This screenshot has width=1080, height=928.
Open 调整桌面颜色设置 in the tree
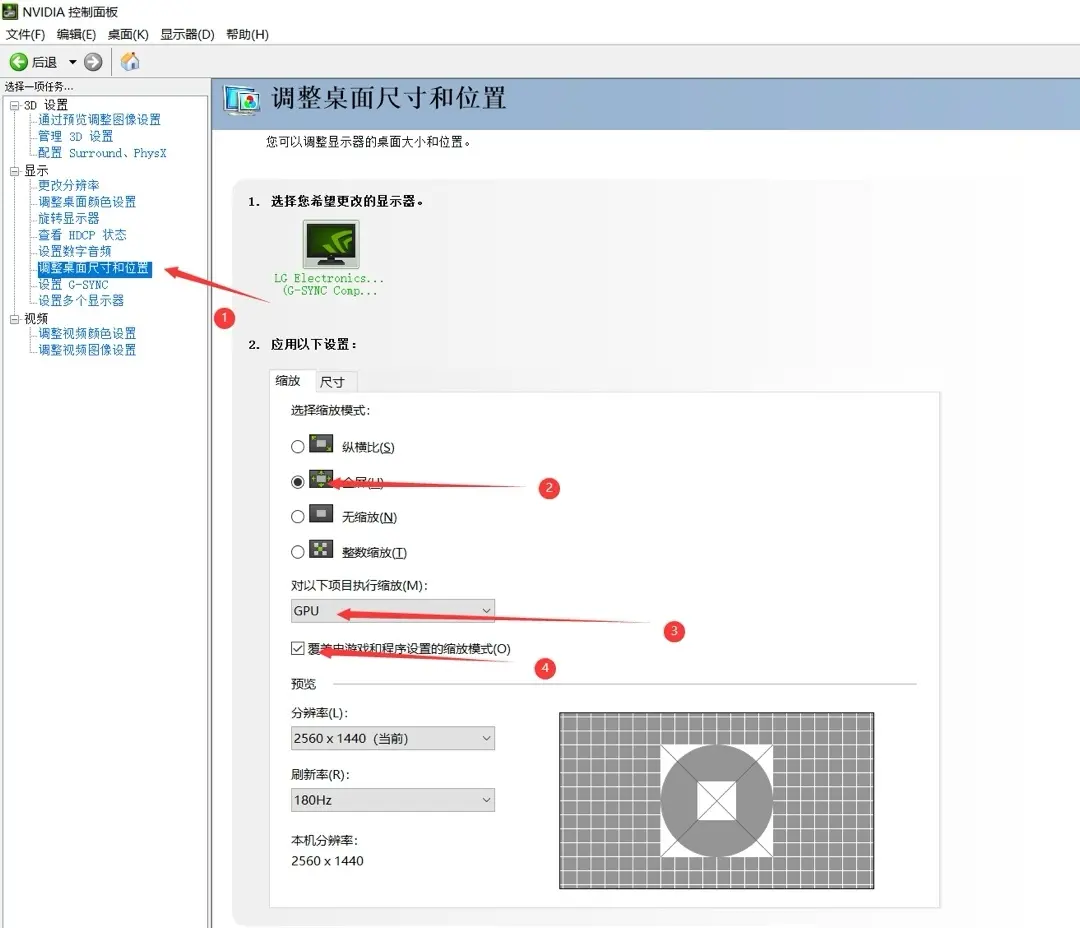pyautogui.click(x=87, y=202)
